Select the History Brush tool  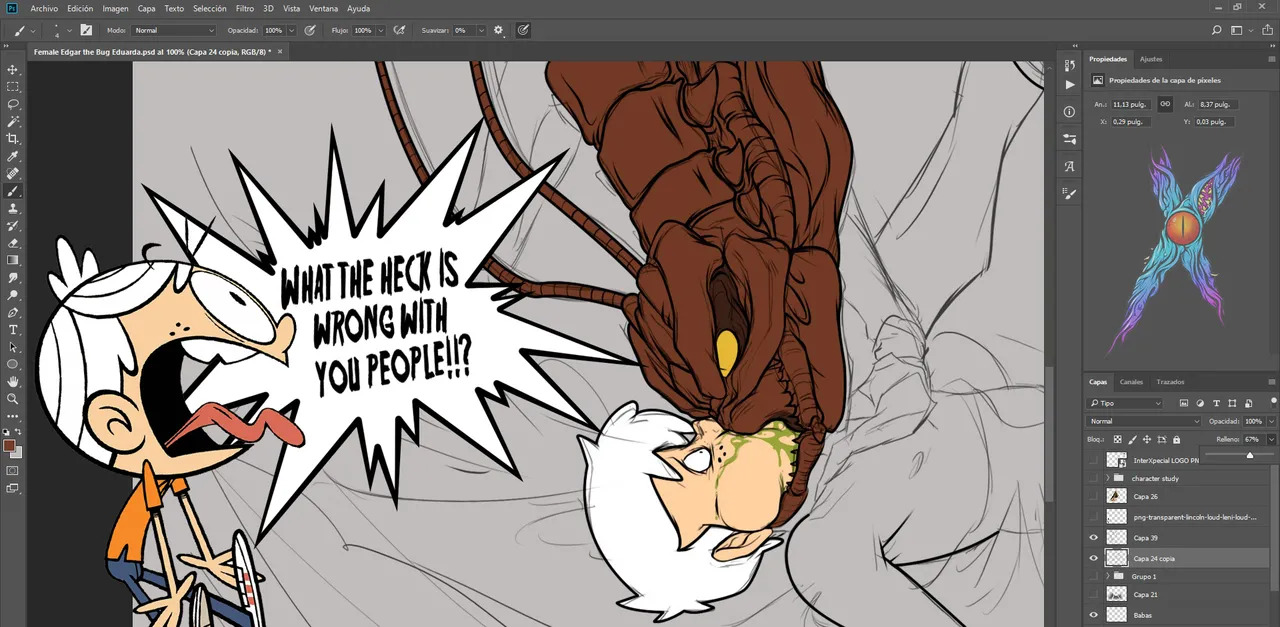(13, 226)
